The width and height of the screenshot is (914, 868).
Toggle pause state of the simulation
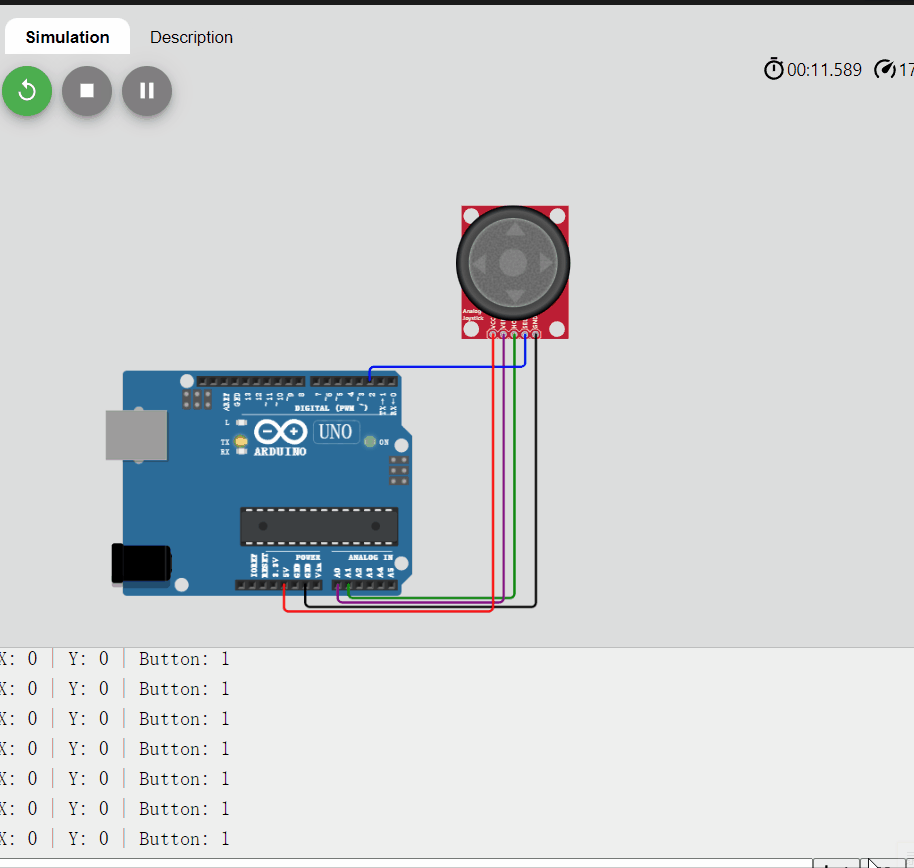pyautogui.click(x=146, y=90)
